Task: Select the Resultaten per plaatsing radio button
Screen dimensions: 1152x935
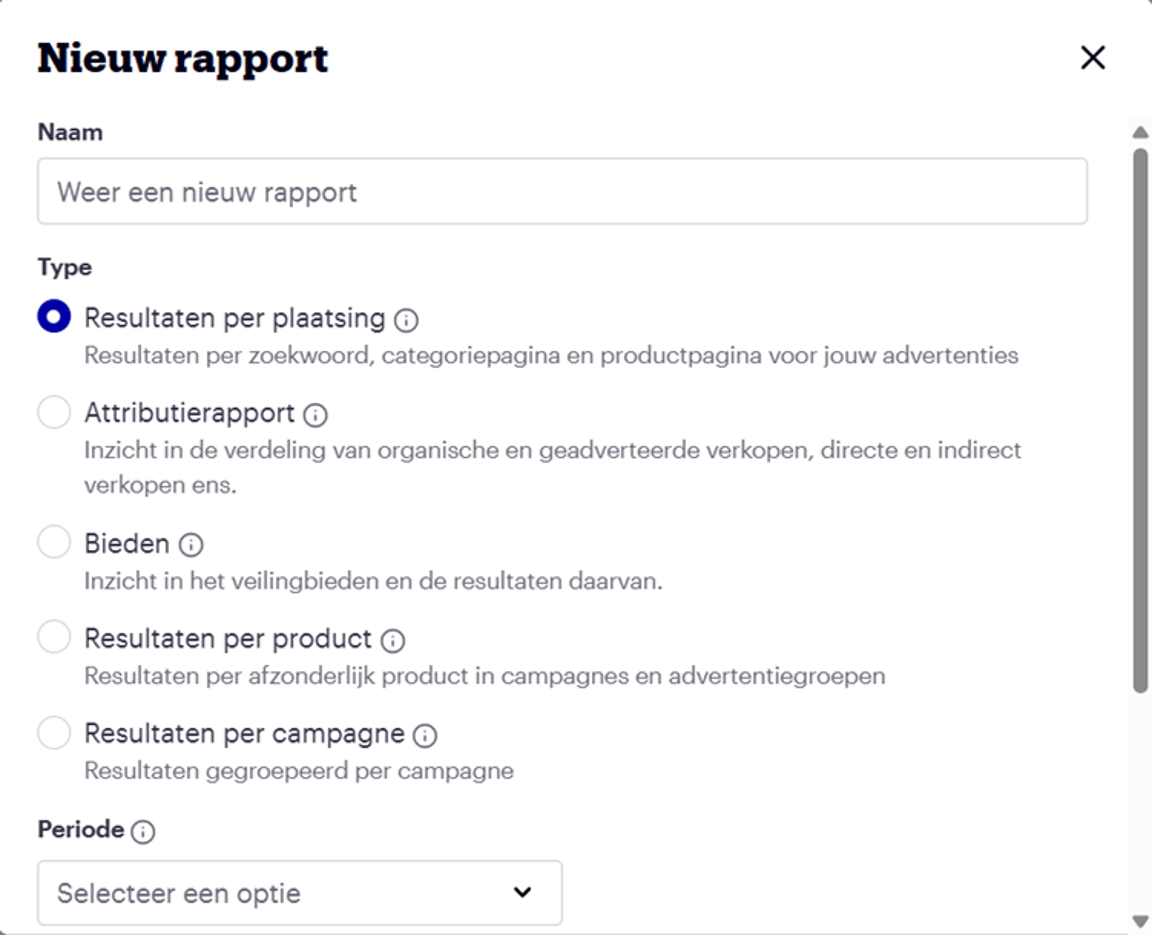Action: pyautogui.click(x=54, y=317)
